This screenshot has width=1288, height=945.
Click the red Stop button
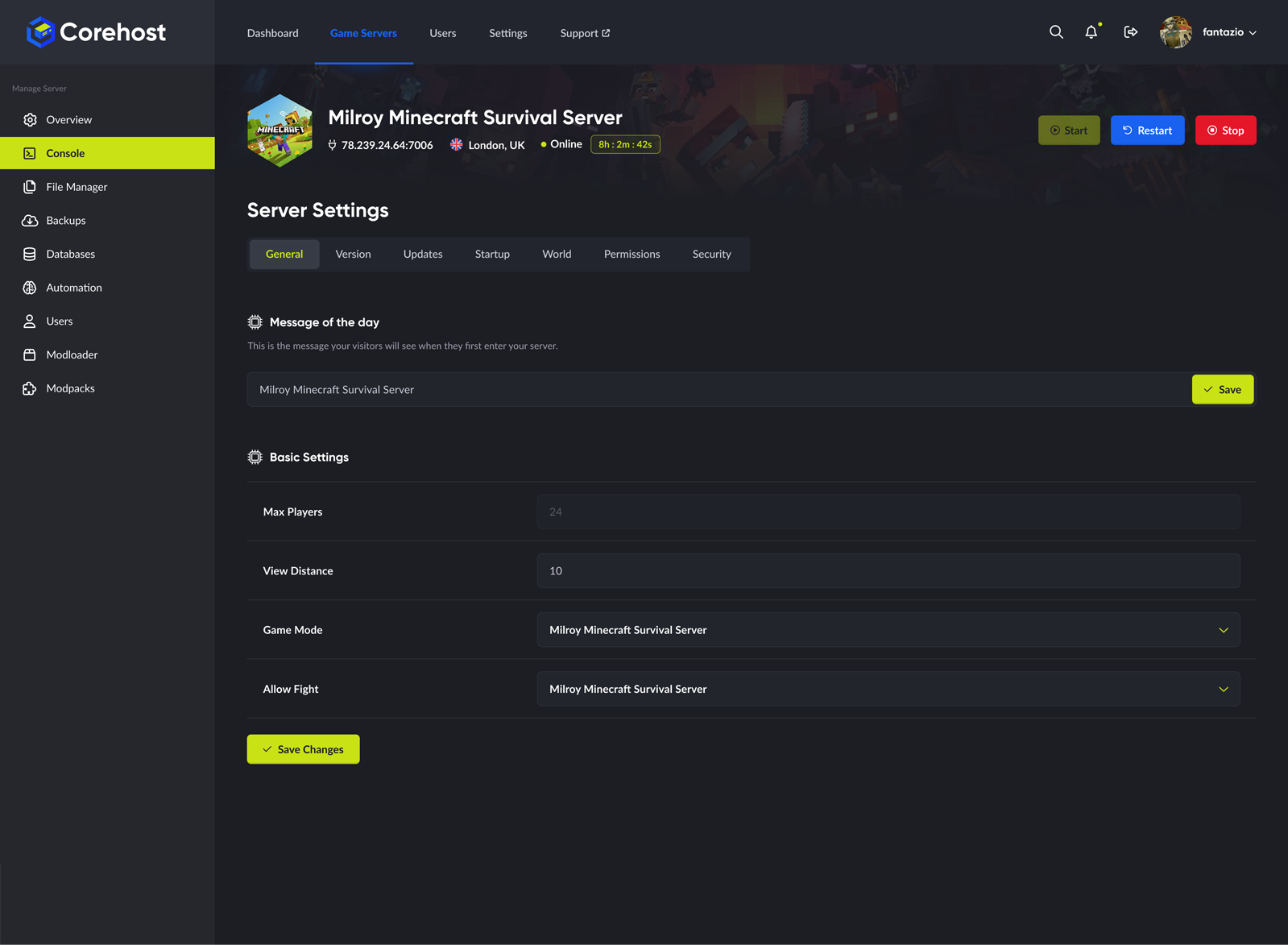(1225, 131)
